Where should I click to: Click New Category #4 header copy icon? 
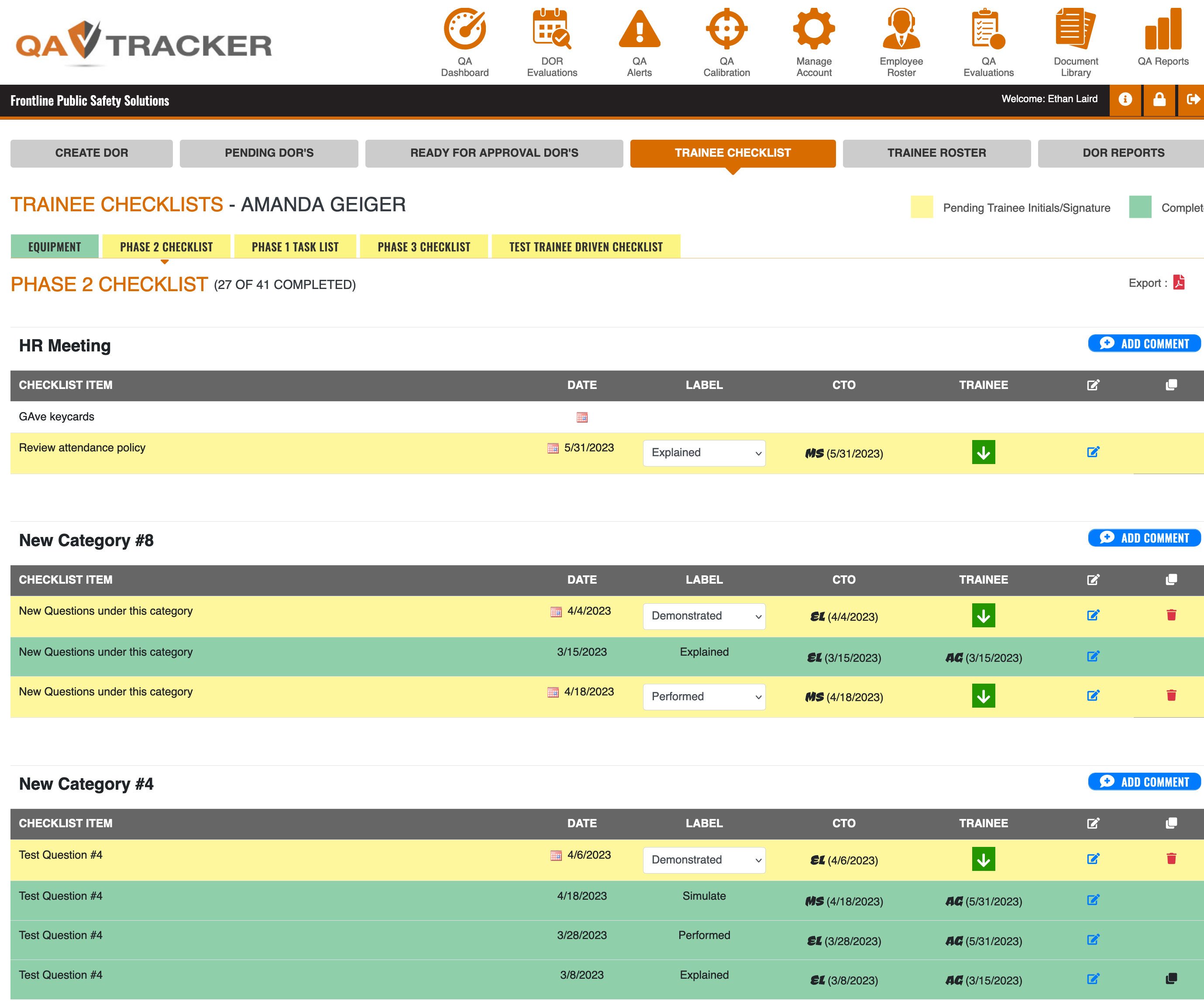(x=1171, y=823)
